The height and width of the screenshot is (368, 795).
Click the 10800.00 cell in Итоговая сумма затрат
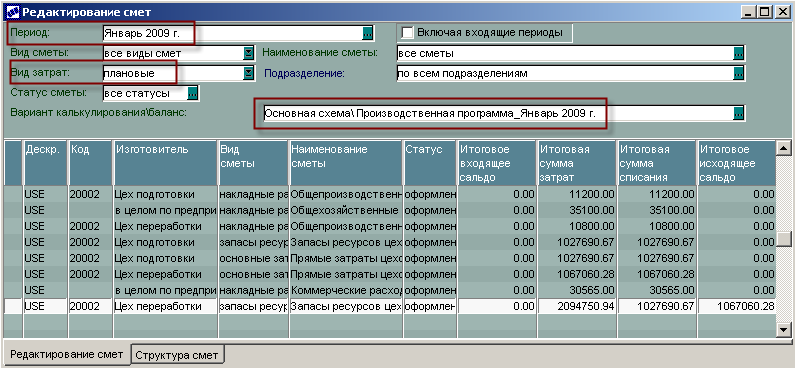pyautogui.click(x=576, y=226)
